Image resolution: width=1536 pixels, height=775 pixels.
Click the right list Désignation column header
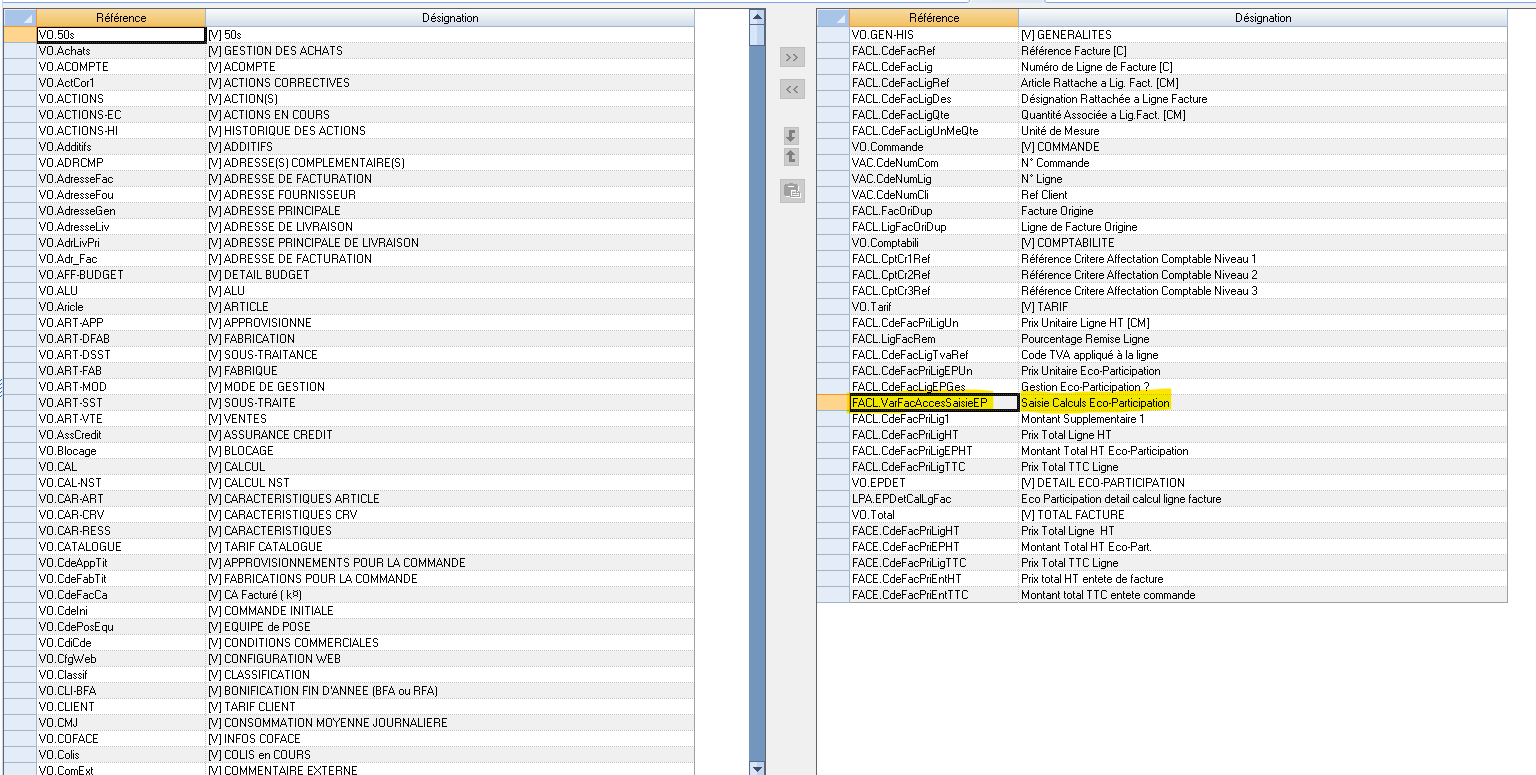[x=1262, y=18]
